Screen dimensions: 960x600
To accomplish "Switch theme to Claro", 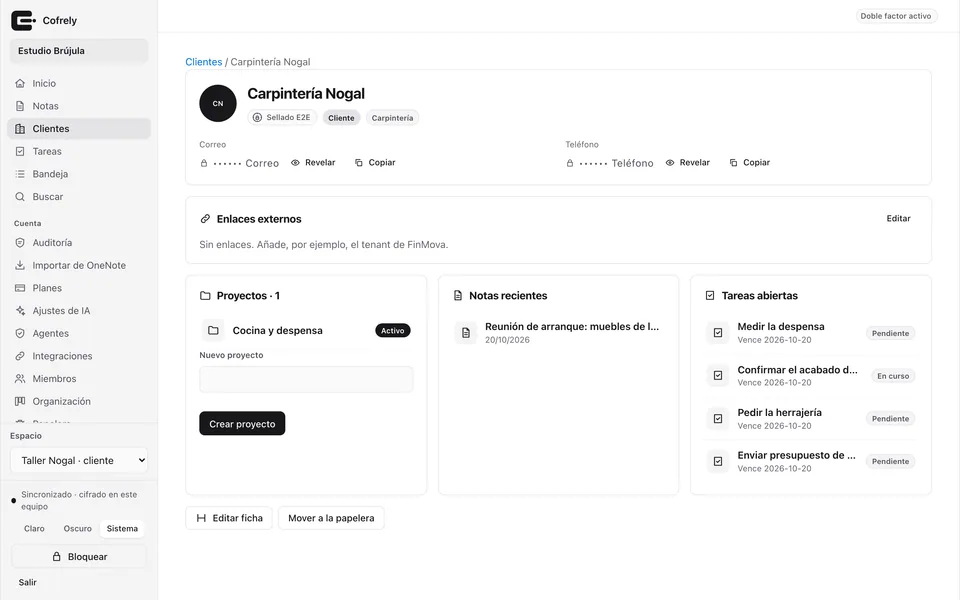I will click(x=34, y=528).
